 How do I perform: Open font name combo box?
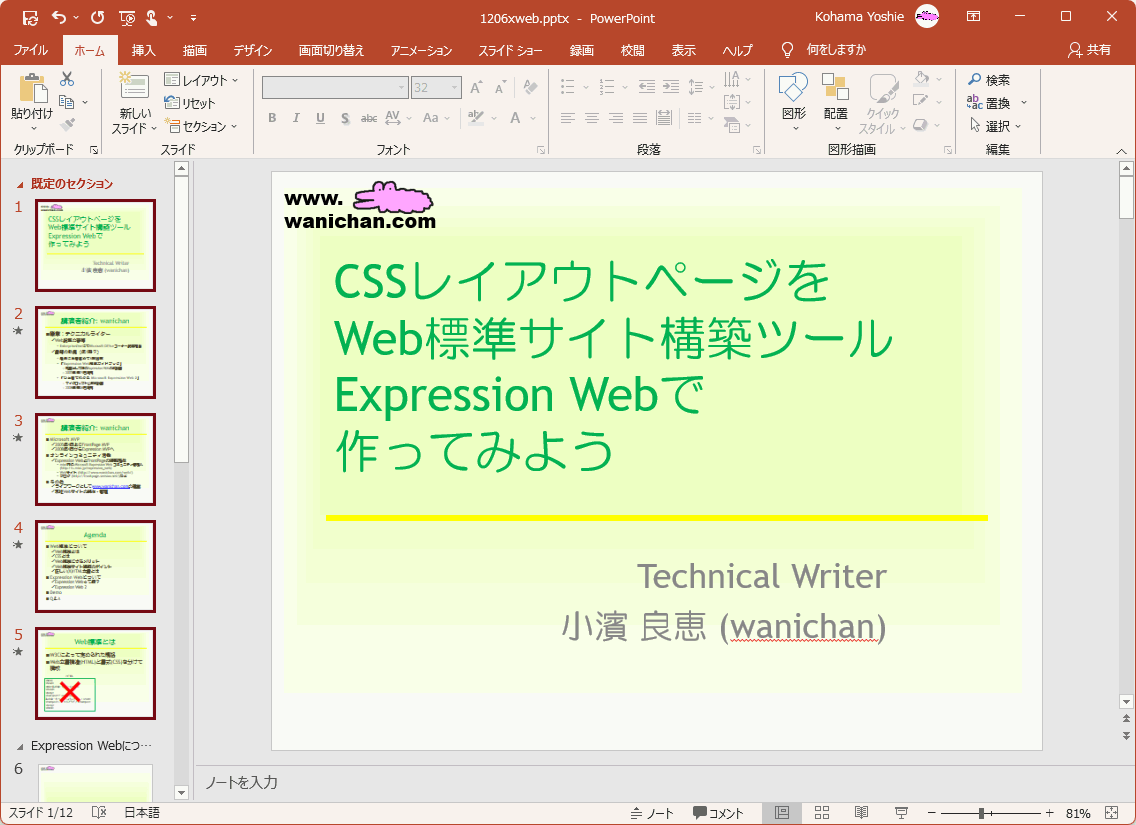(x=335, y=88)
